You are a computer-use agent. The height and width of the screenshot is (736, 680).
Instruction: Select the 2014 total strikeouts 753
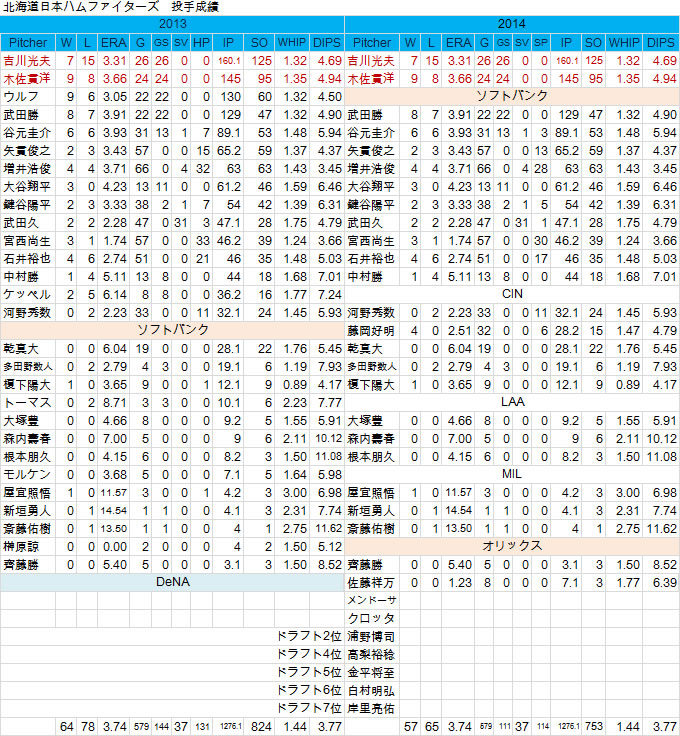click(x=593, y=727)
